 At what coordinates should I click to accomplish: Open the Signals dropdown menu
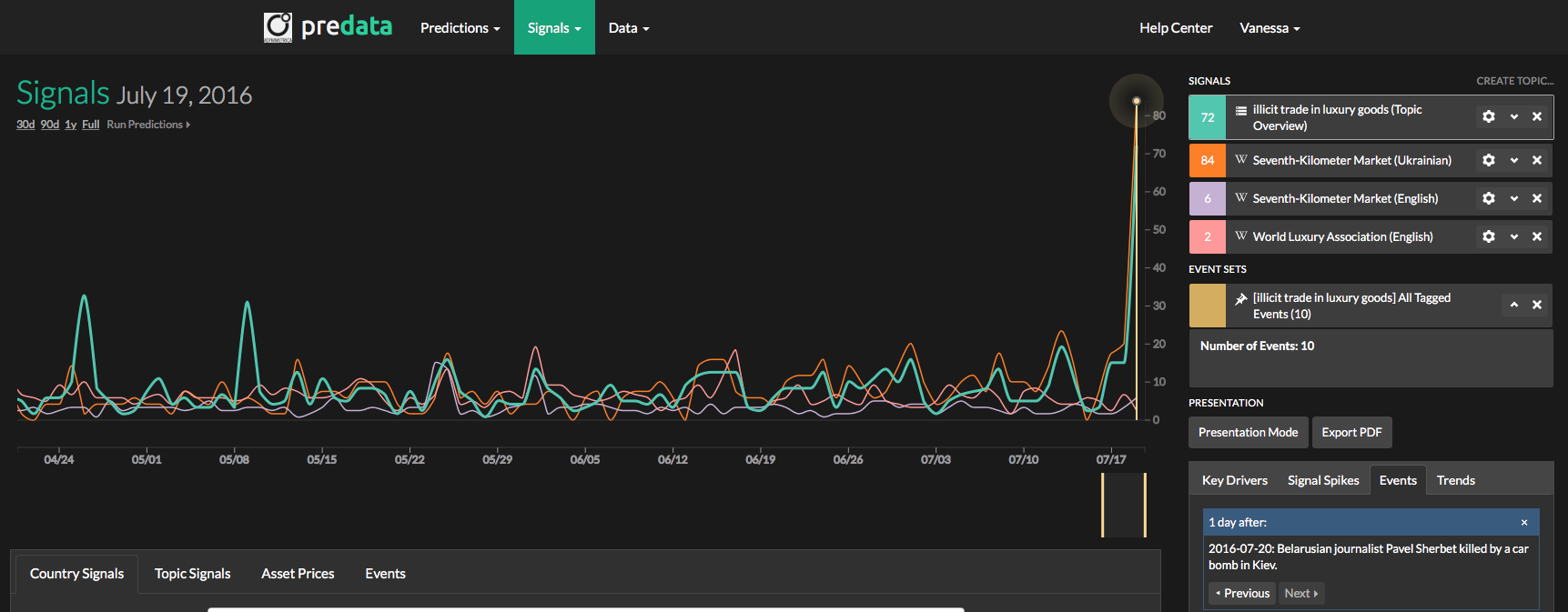coord(554,27)
